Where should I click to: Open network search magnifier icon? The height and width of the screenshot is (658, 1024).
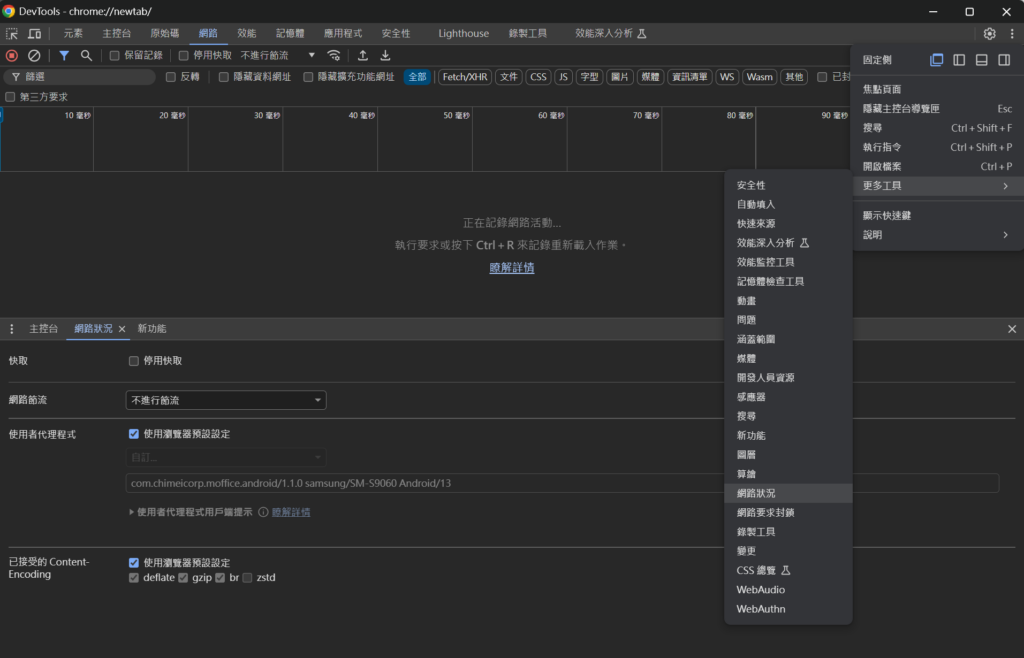(86, 55)
